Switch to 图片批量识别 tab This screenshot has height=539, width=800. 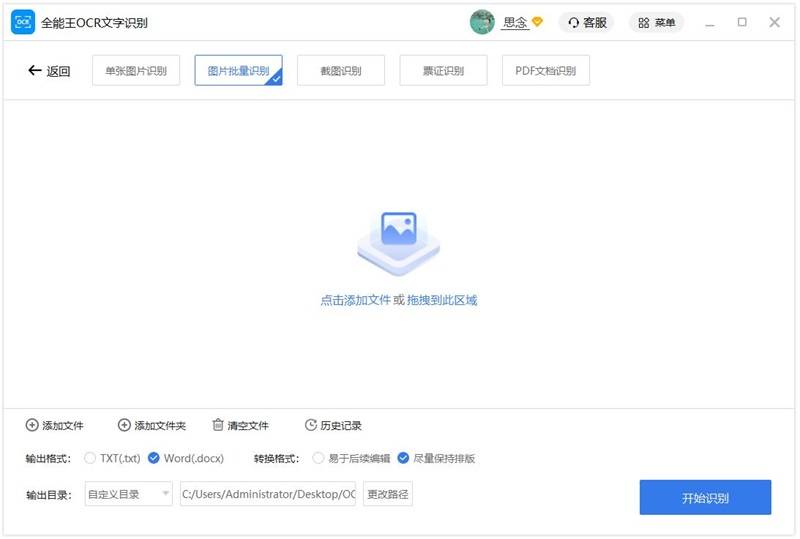pyautogui.click(x=238, y=70)
